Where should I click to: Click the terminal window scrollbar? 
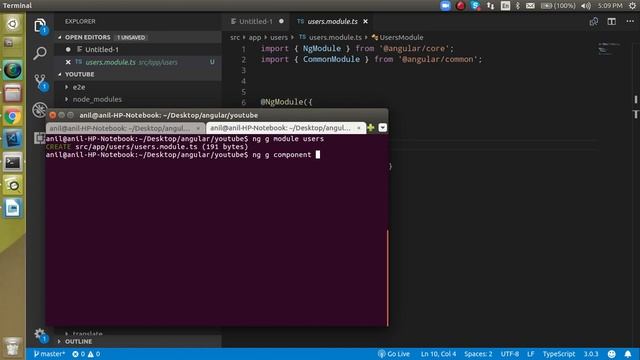point(387,278)
